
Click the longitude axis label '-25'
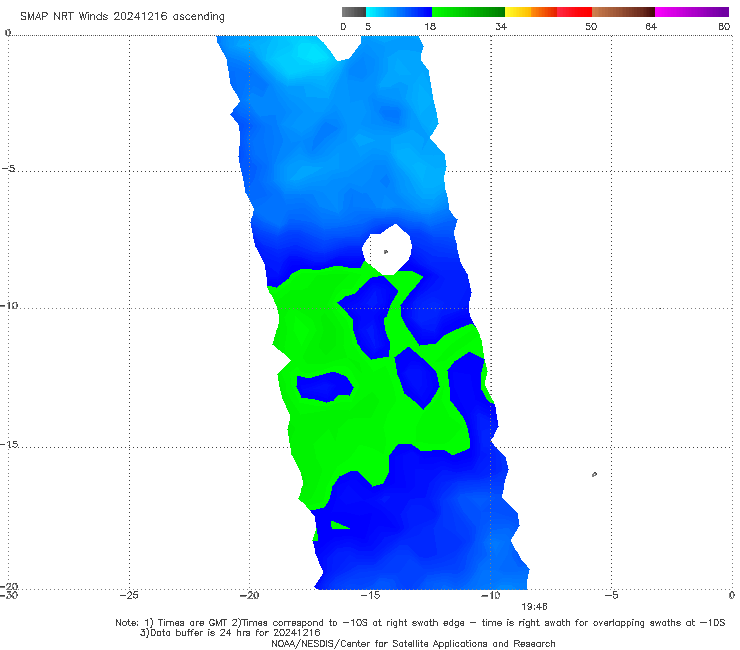tap(128, 595)
